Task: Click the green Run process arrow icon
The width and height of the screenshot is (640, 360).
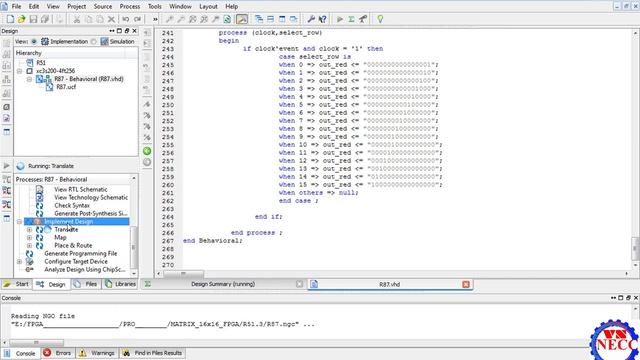Action: coord(340,19)
